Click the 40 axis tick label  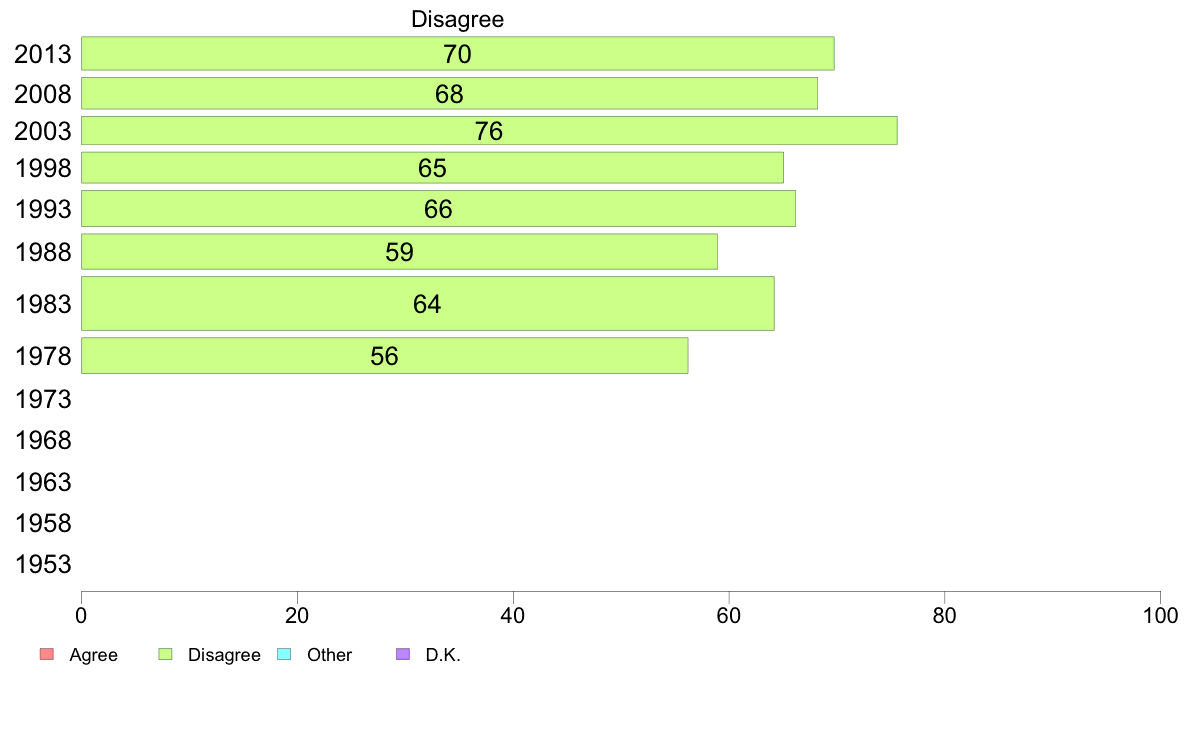pyautogui.click(x=513, y=615)
